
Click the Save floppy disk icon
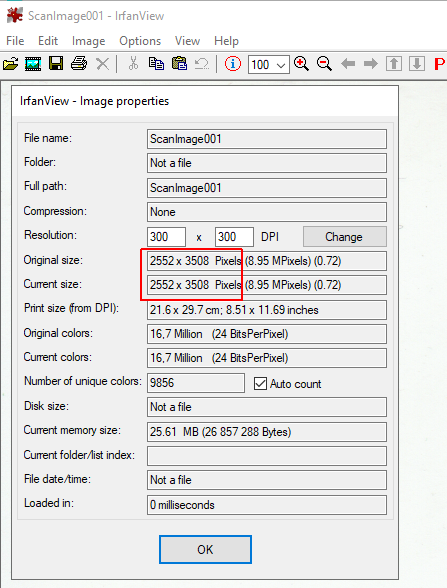point(56,63)
